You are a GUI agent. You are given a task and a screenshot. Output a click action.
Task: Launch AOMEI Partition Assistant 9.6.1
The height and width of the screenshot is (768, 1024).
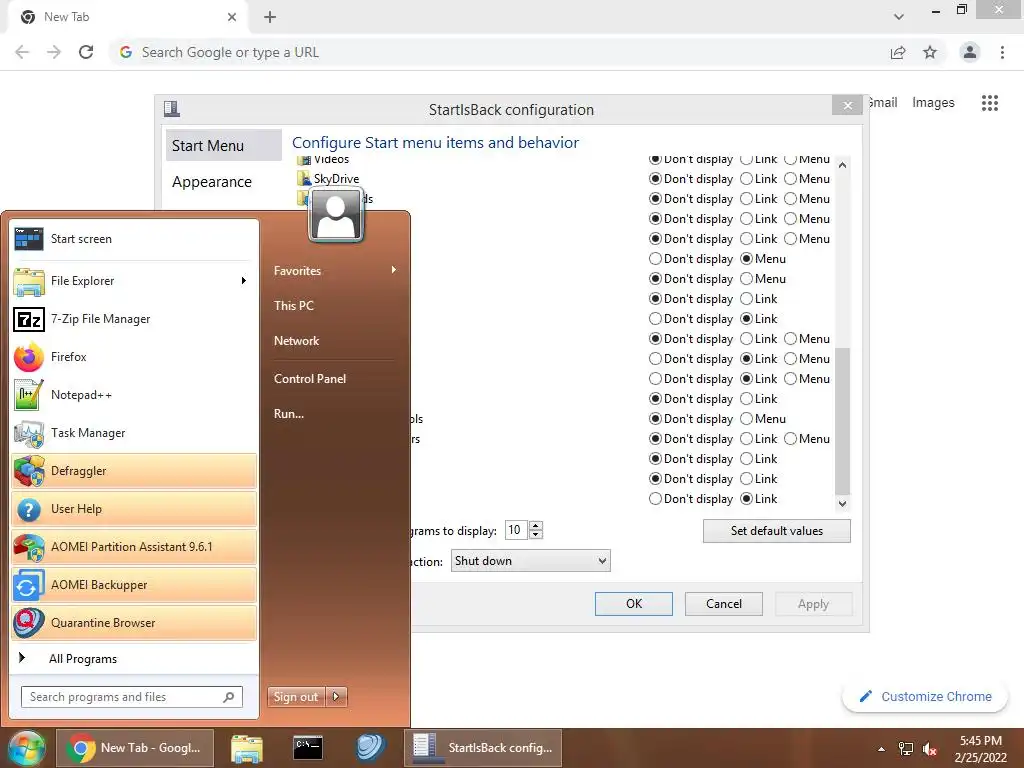[x=134, y=547]
